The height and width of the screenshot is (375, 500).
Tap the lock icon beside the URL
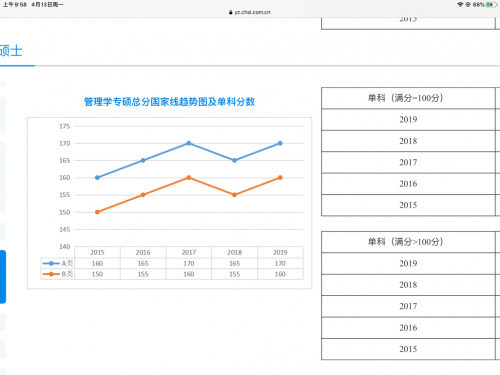[x=230, y=12]
